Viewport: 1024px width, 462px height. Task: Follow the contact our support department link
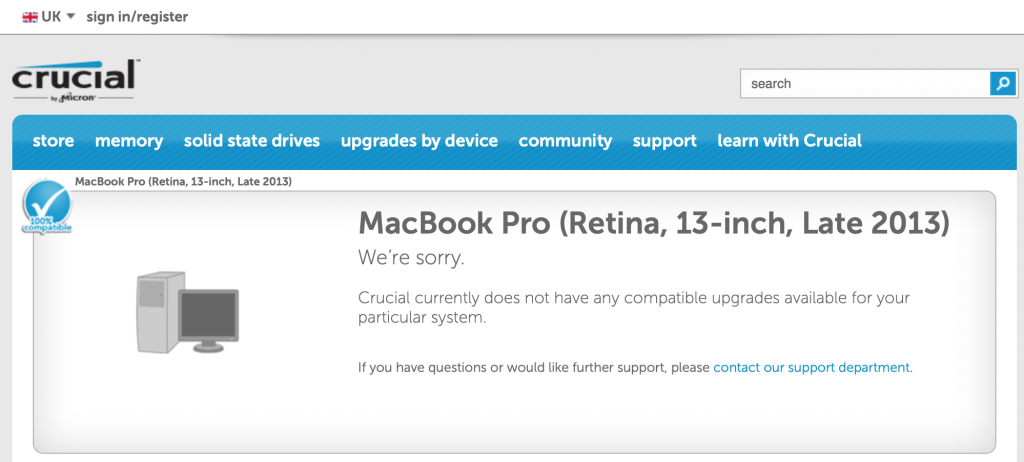tap(812, 368)
